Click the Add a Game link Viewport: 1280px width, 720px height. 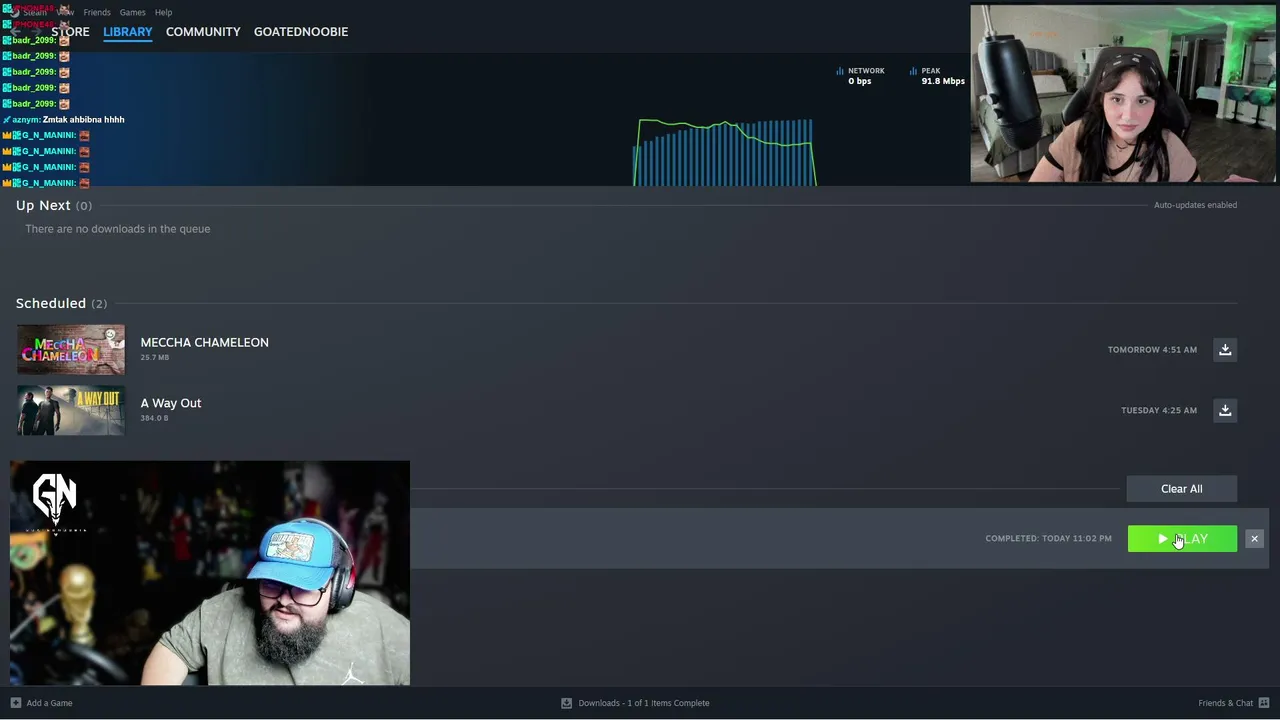(49, 703)
